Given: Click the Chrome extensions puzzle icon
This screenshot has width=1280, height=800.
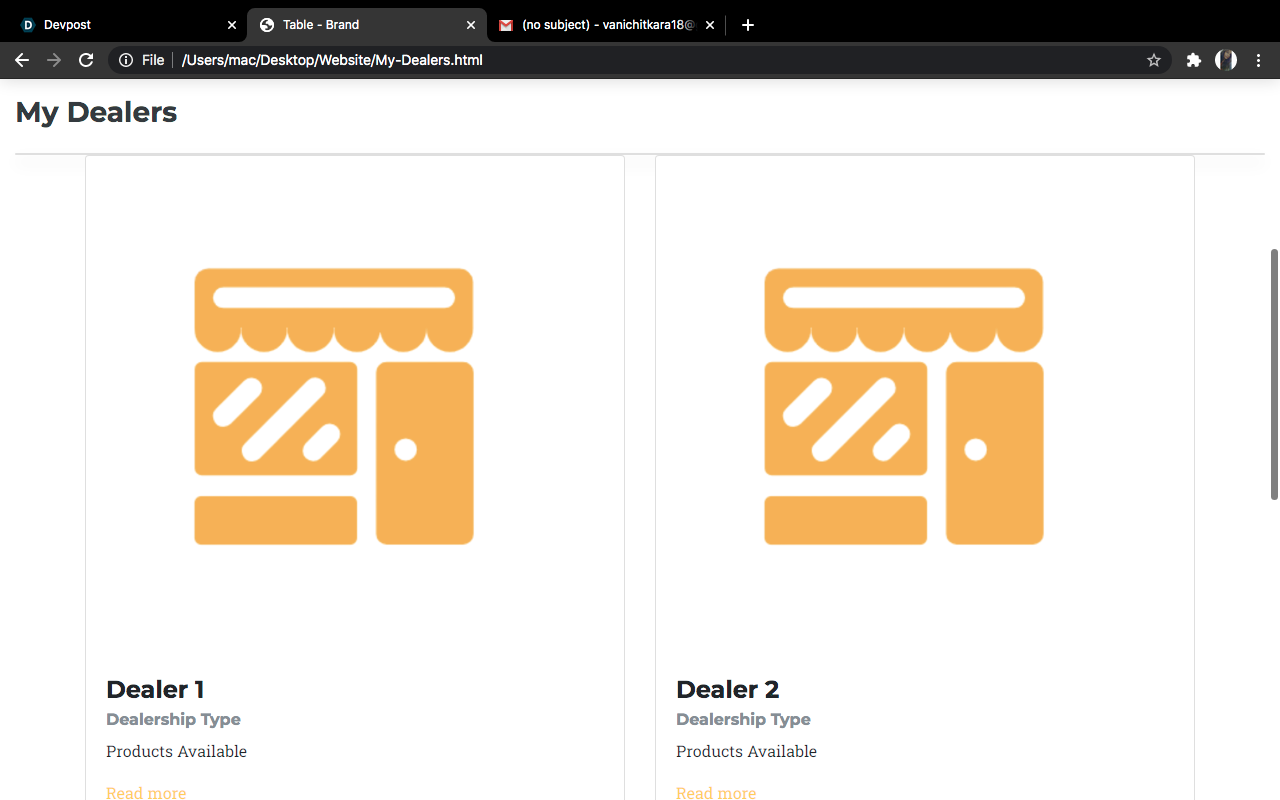Looking at the screenshot, I should point(1193,60).
